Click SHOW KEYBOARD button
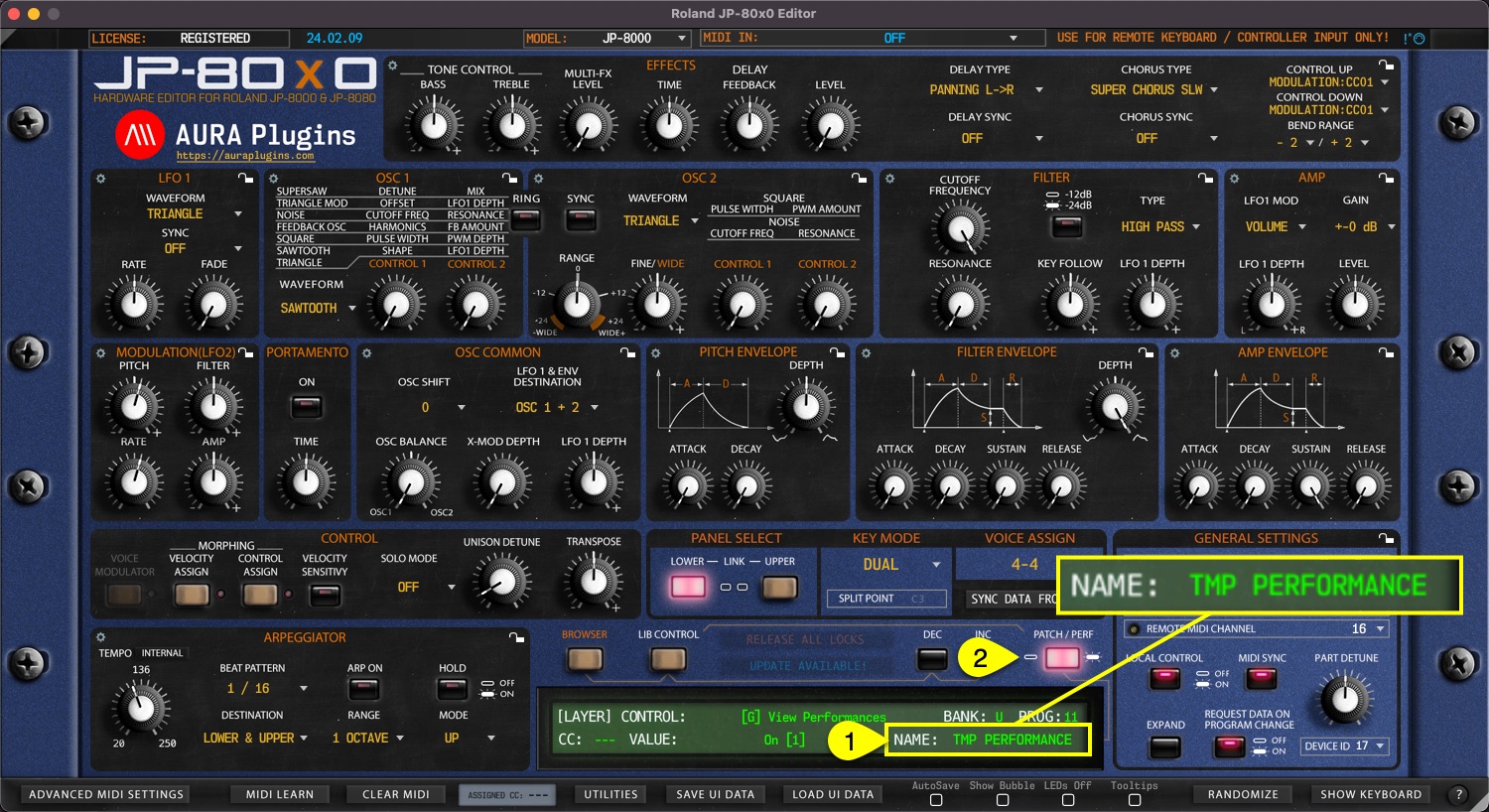The height and width of the screenshot is (812, 1489). click(x=1371, y=794)
